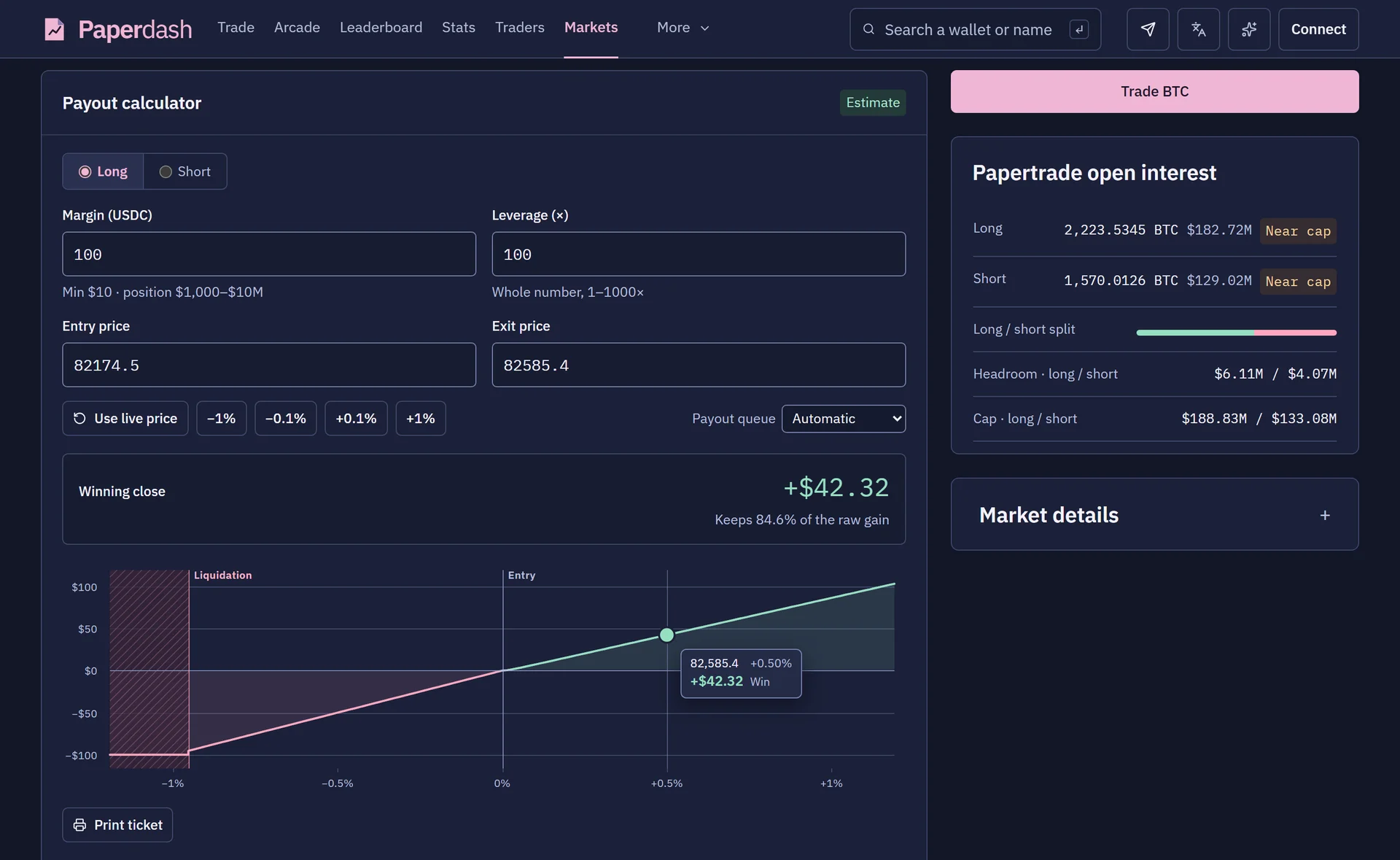This screenshot has height=860, width=1400.
Task: Click the Estimate badge
Action: 873,103
